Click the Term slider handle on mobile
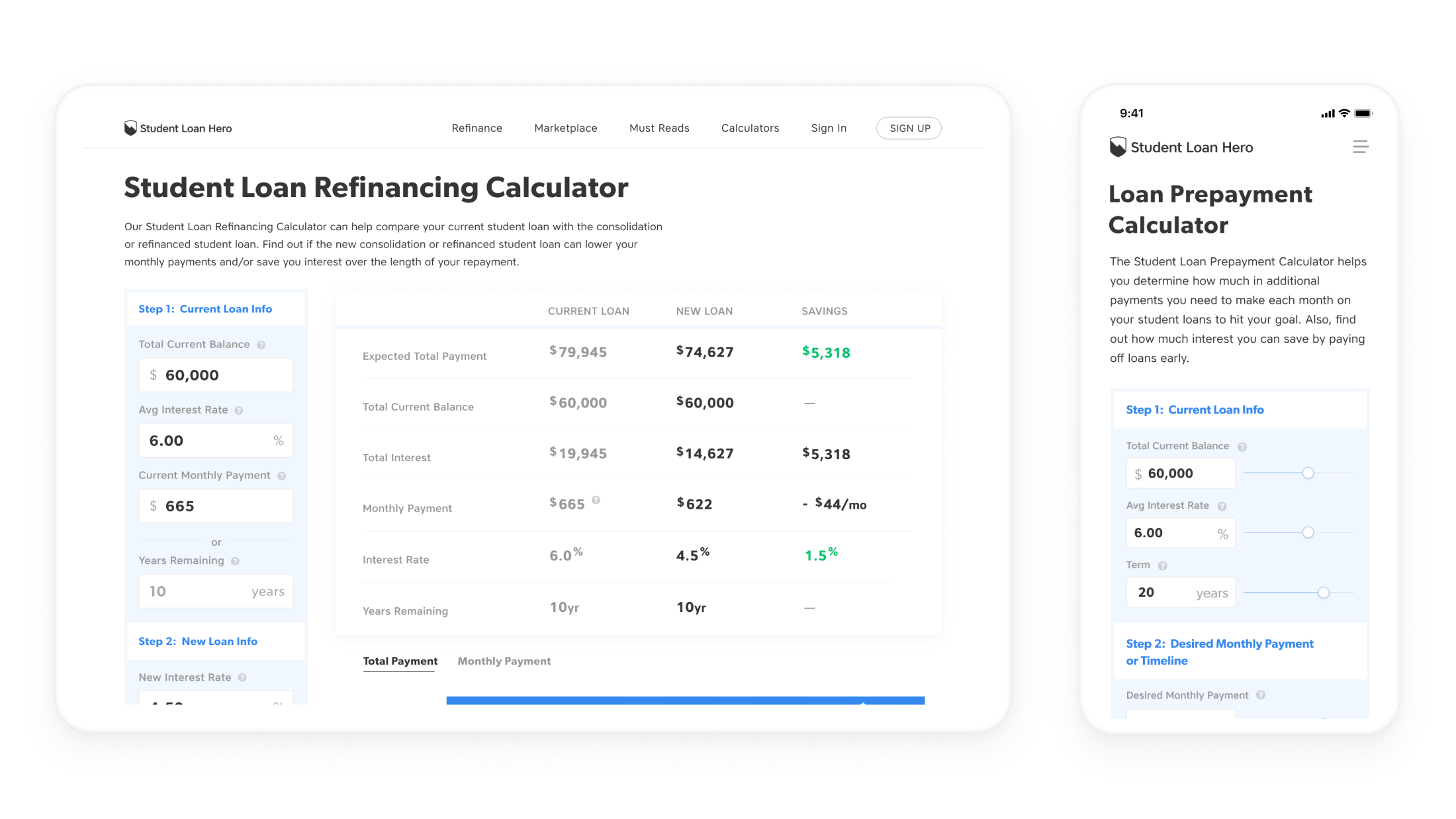1456x819 pixels. pos(1324,593)
